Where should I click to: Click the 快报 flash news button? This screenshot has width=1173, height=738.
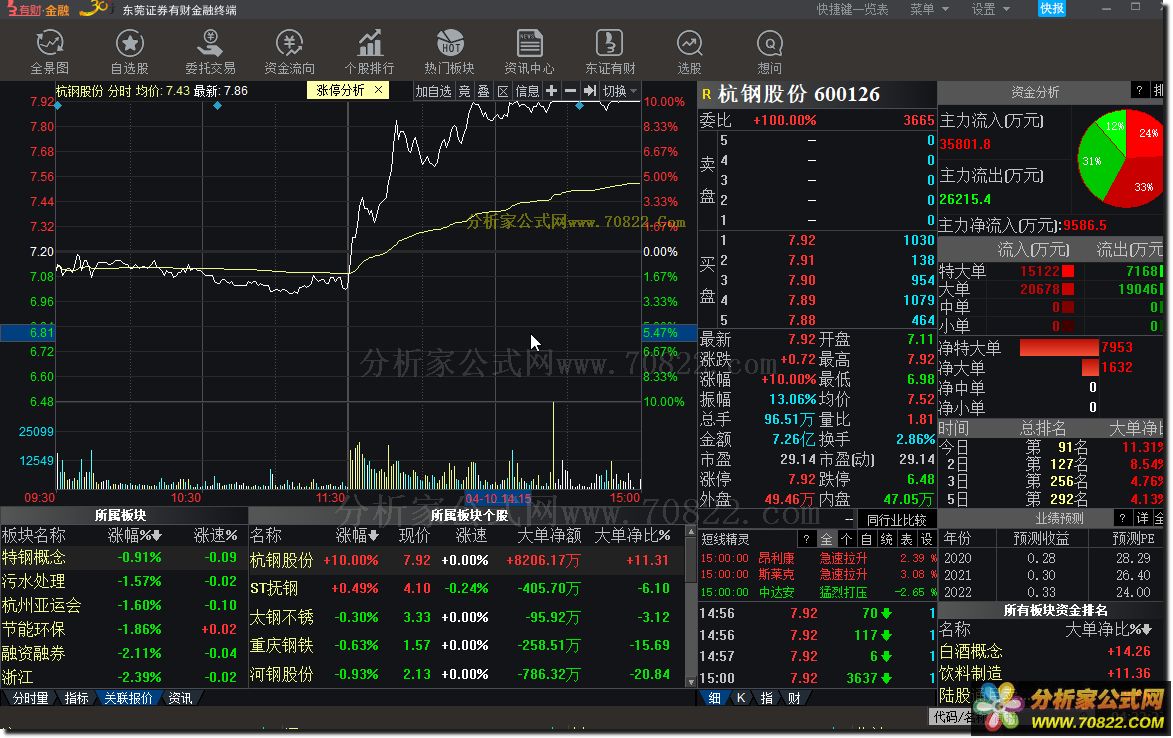pos(1052,9)
